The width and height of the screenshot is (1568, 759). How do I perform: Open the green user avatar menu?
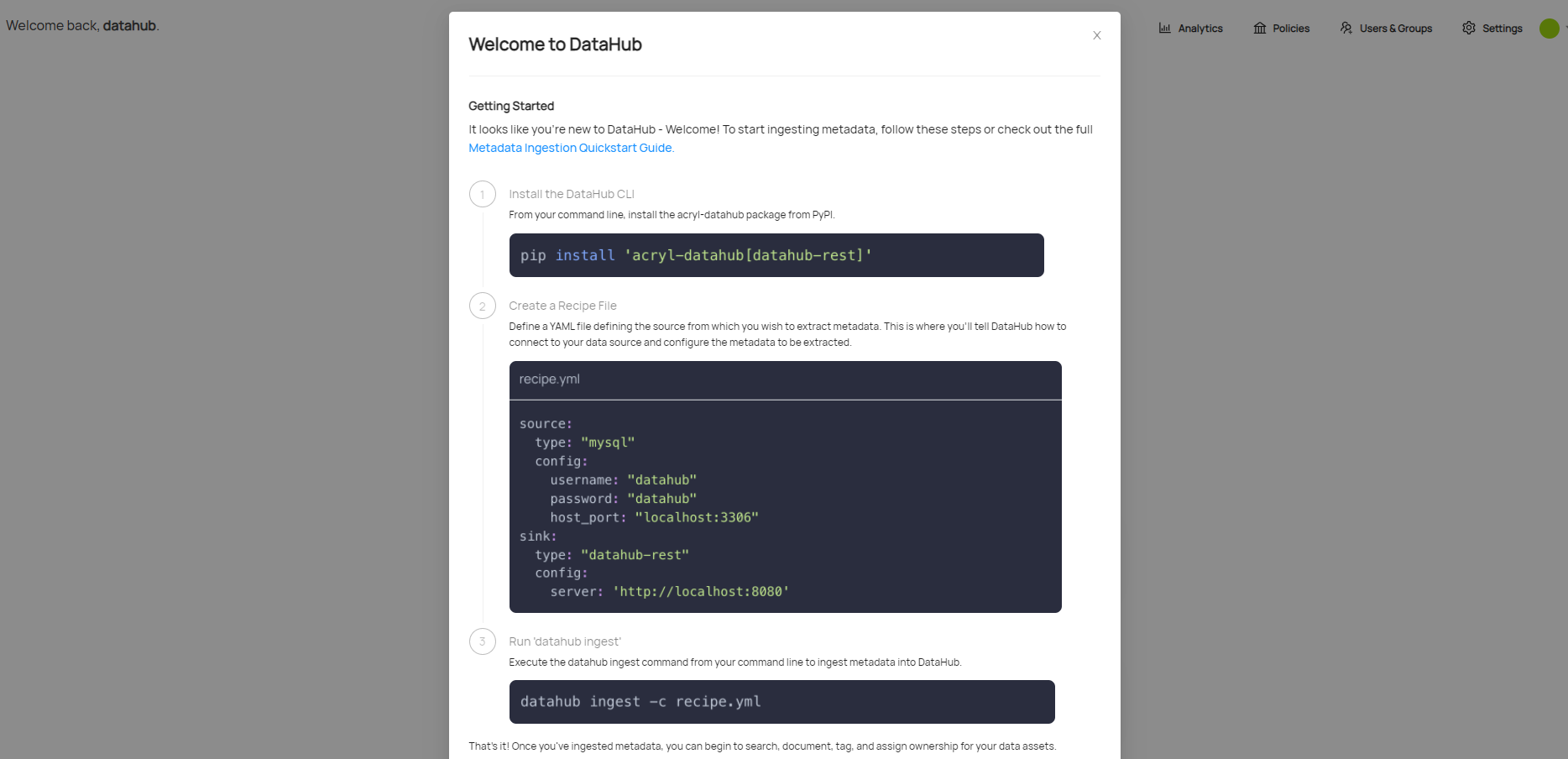[1550, 29]
